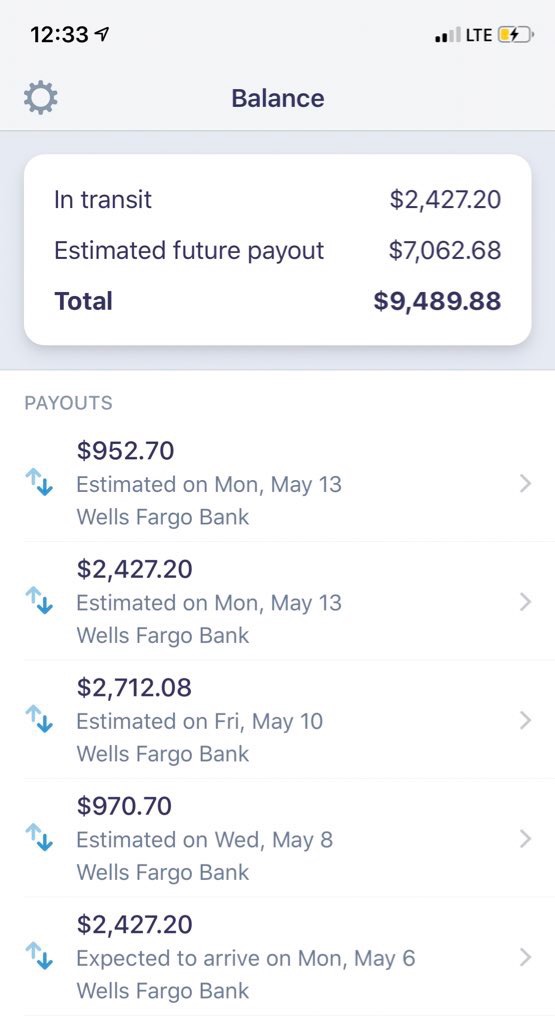Open chevron for payout expected to arrive May 6
555x1024 pixels.
525,957
